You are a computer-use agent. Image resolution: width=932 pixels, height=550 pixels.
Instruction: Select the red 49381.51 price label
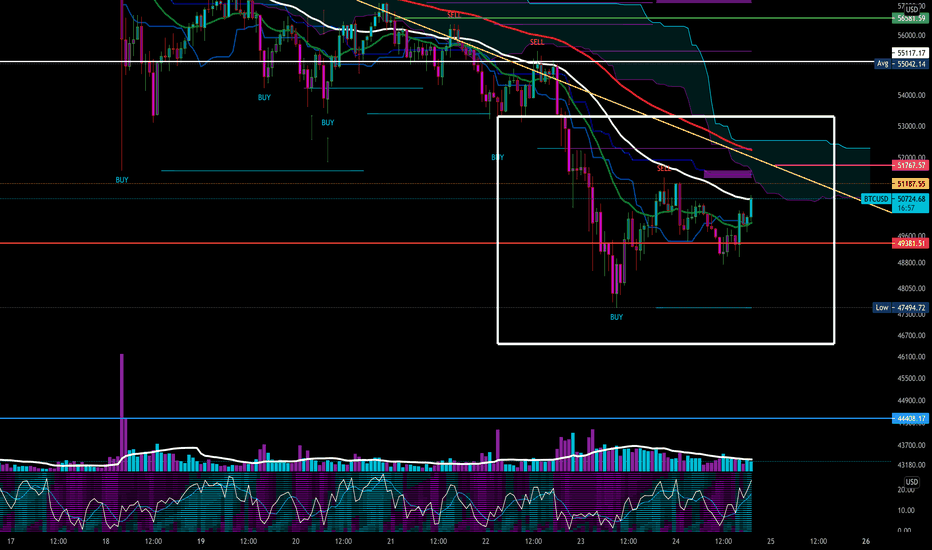pos(911,243)
